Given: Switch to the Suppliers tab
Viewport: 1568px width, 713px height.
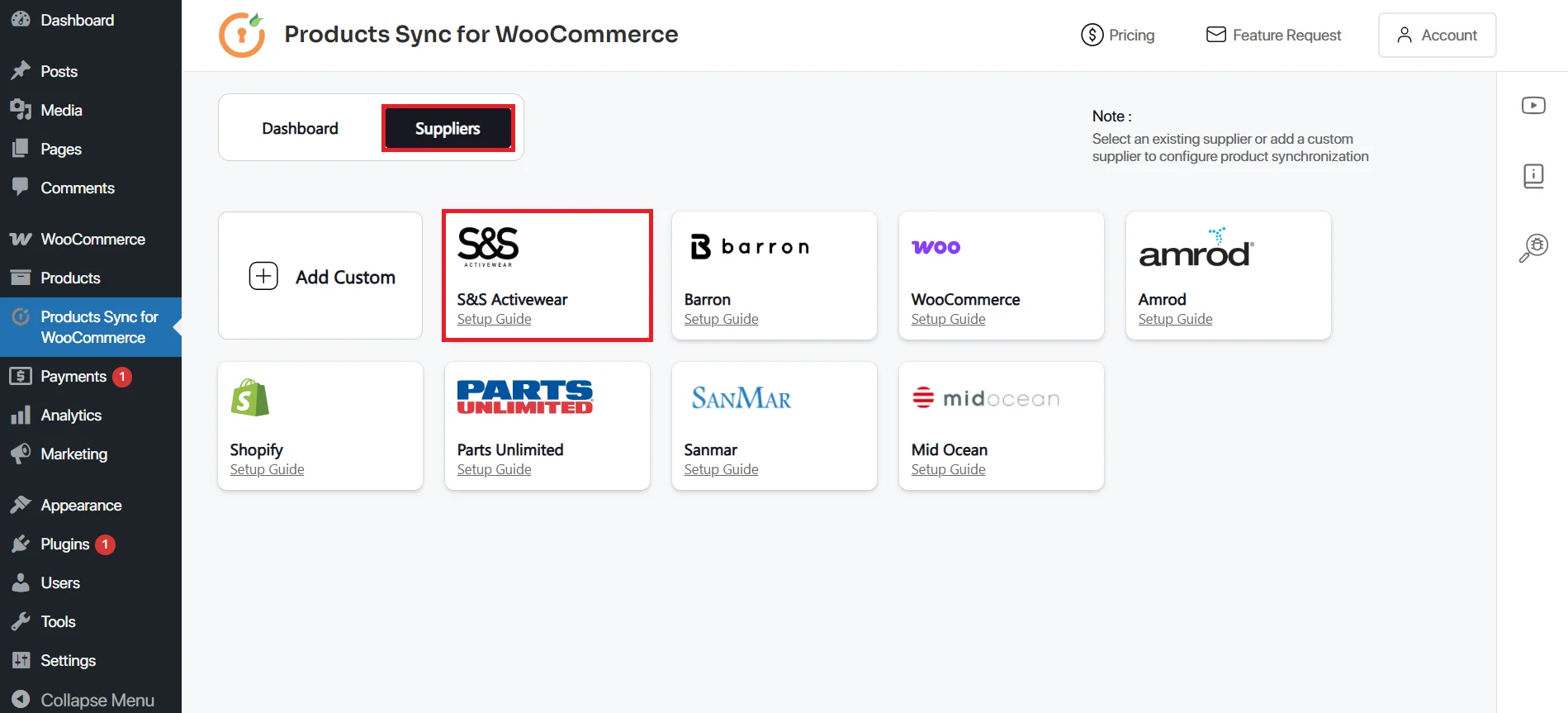Looking at the screenshot, I should (x=448, y=128).
